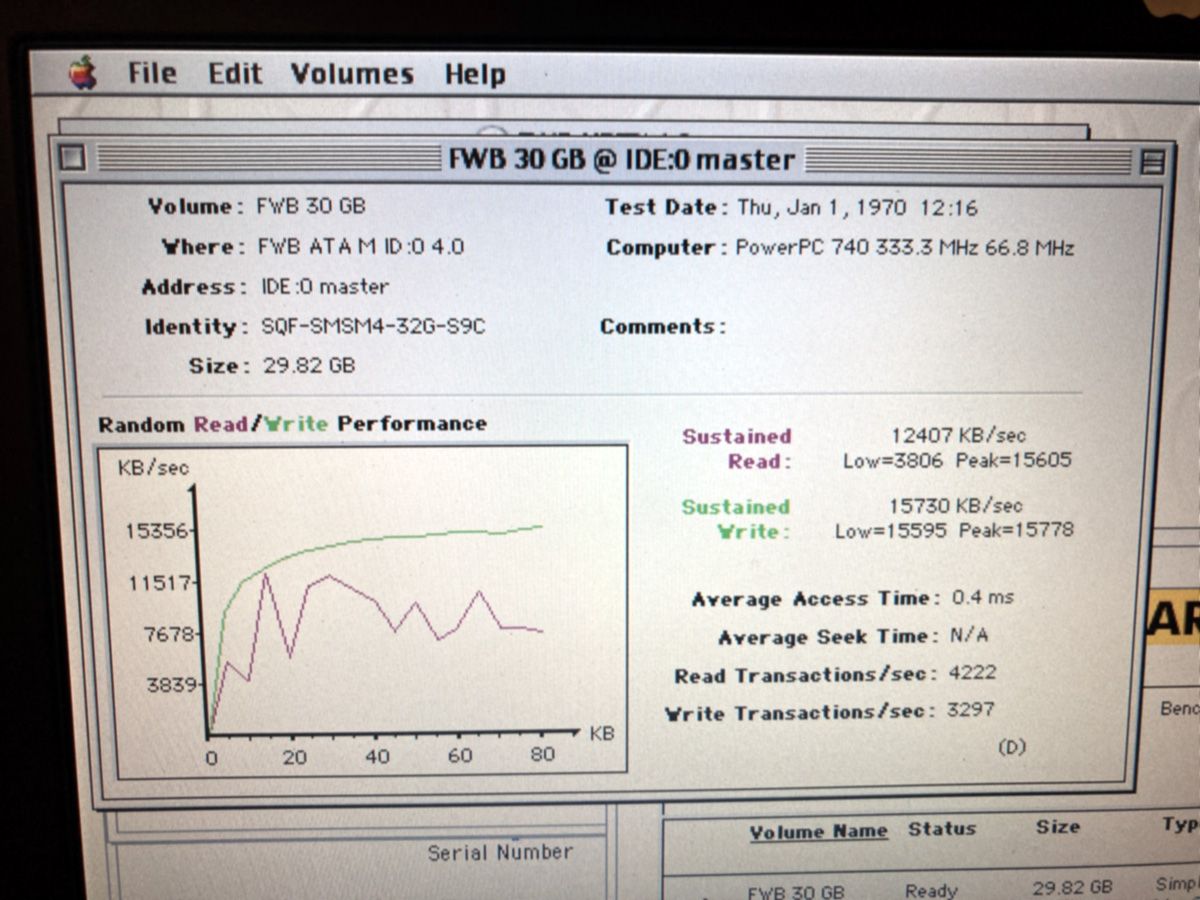Open the Apple menu
Image resolution: width=1200 pixels, height=900 pixels.
click(83, 73)
